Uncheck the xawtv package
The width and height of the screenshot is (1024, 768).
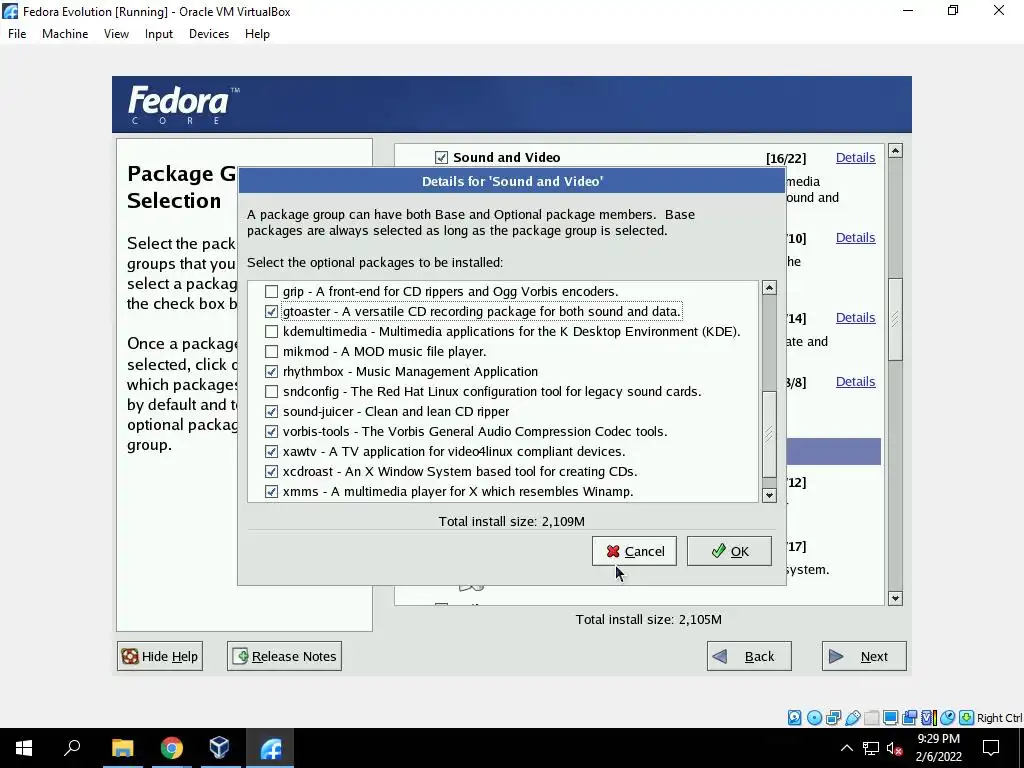(x=271, y=451)
